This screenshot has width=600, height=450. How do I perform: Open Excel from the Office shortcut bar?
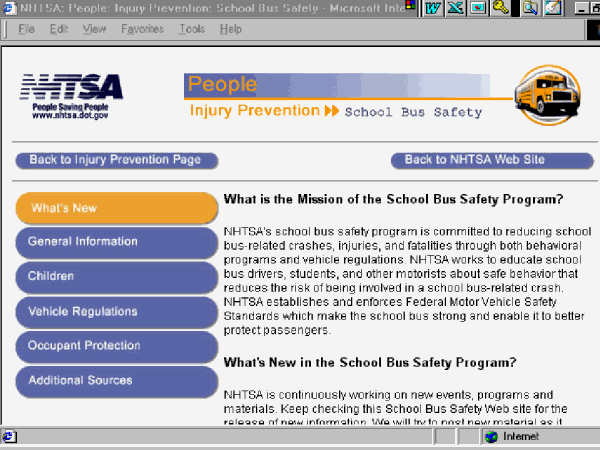pyautogui.click(x=455, y=8)
